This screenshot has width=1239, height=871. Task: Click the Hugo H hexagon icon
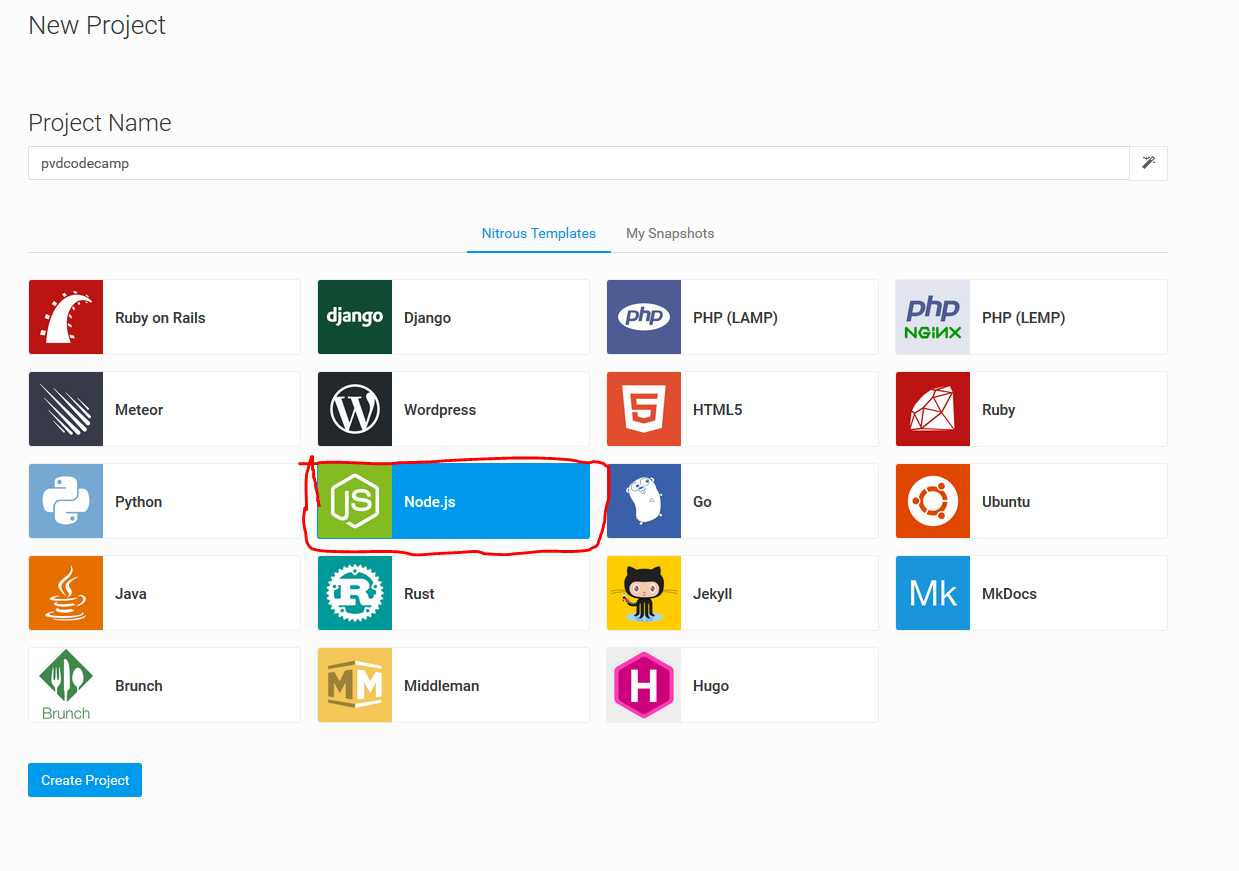click(x=644, y=685)
